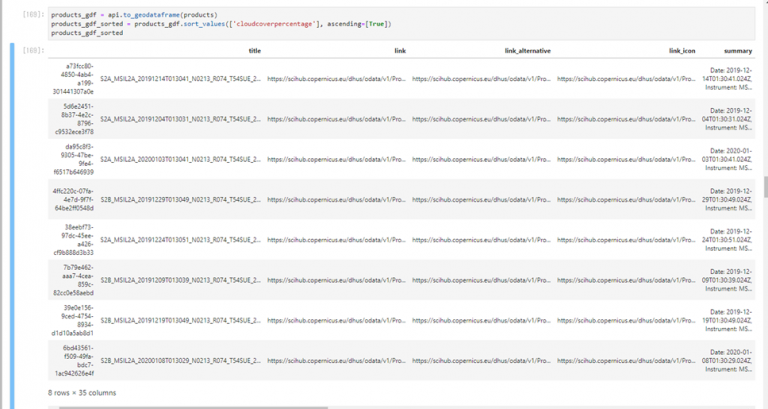This screenshot has width=768, height=409.
Task: Select the 'link_alternative' column header
Action: pos(528,50)
